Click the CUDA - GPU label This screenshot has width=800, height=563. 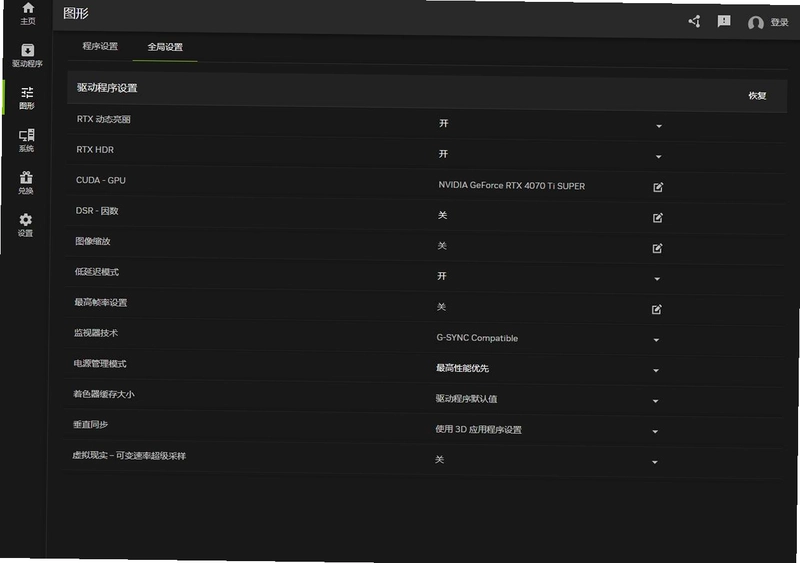(x=101, y=180)
